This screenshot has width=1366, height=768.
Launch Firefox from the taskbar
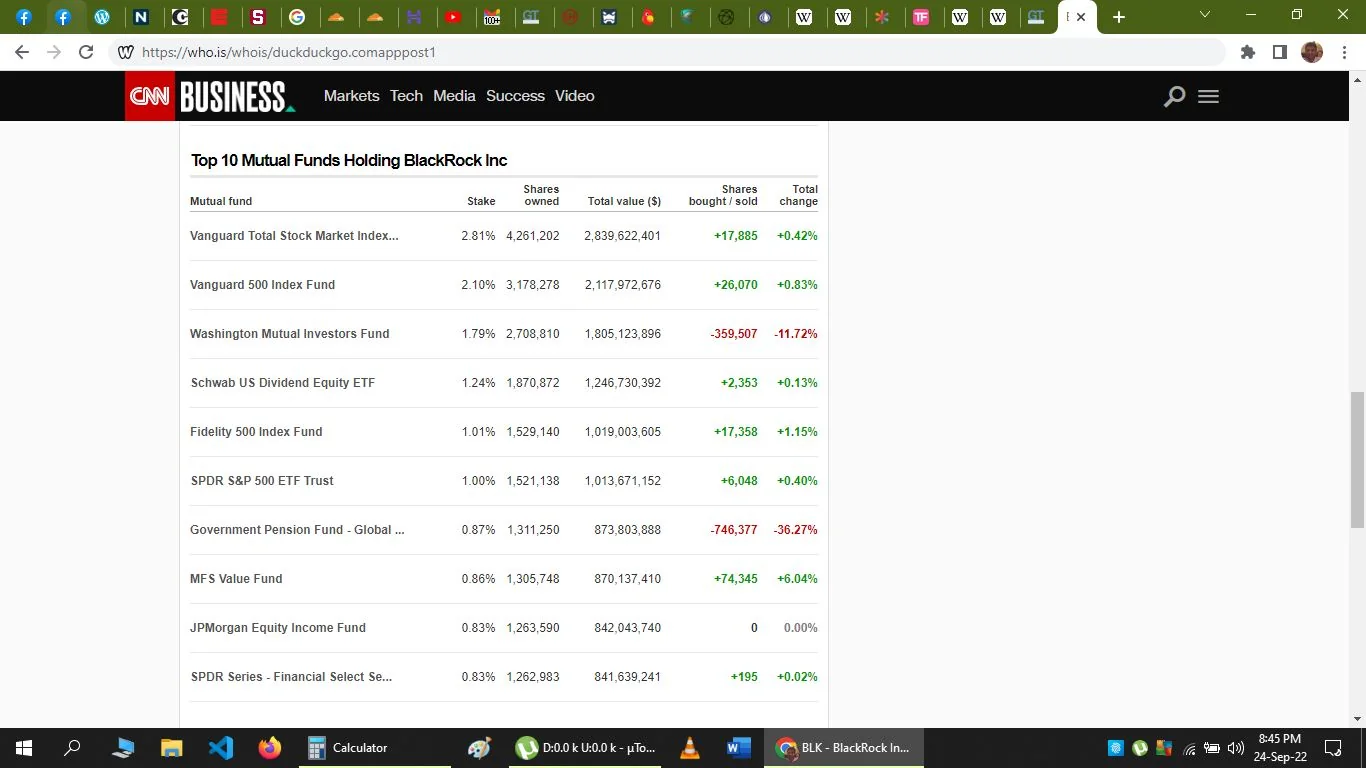[x=270, y=748]
